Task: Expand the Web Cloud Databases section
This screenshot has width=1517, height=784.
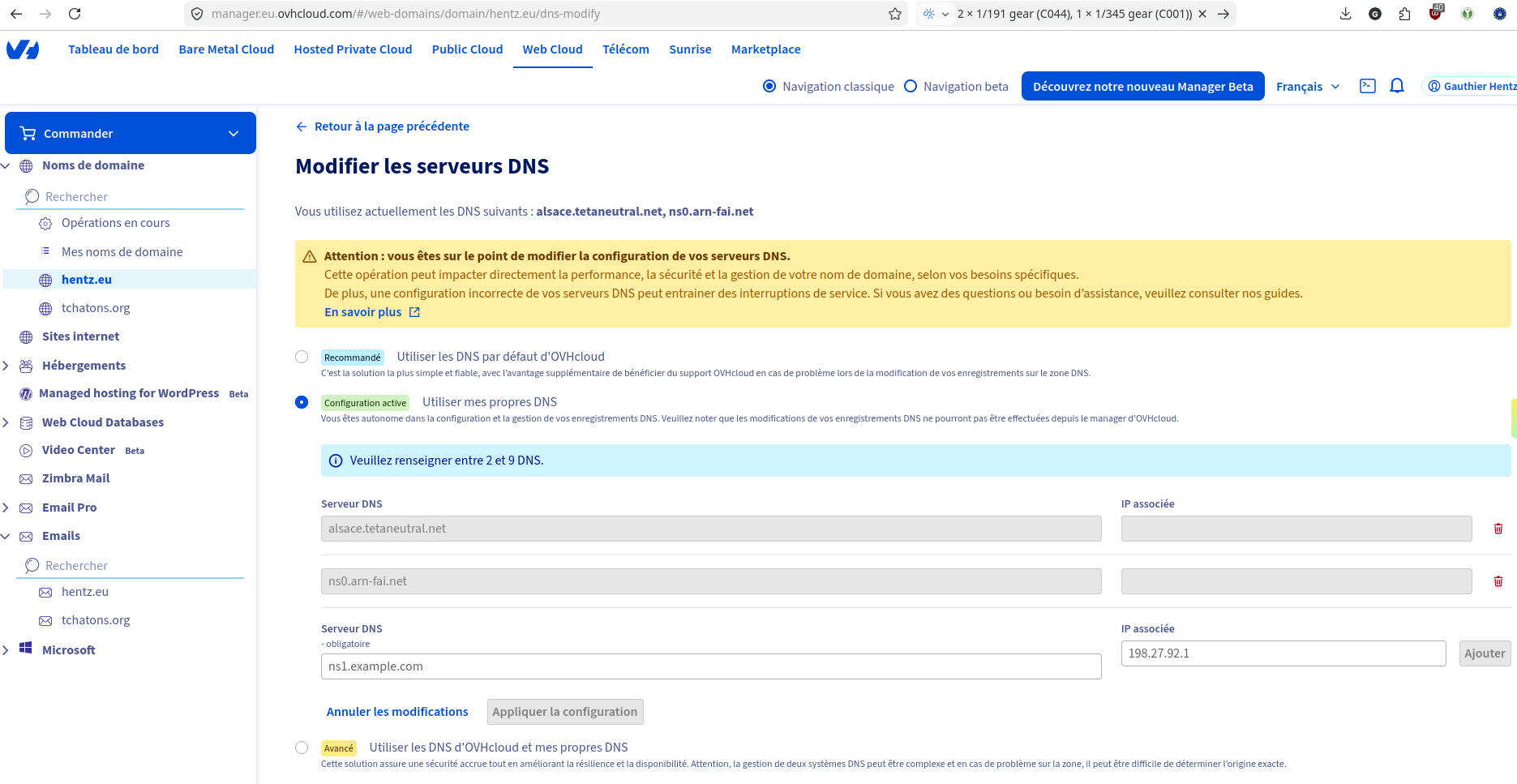Action: (6, 422)
